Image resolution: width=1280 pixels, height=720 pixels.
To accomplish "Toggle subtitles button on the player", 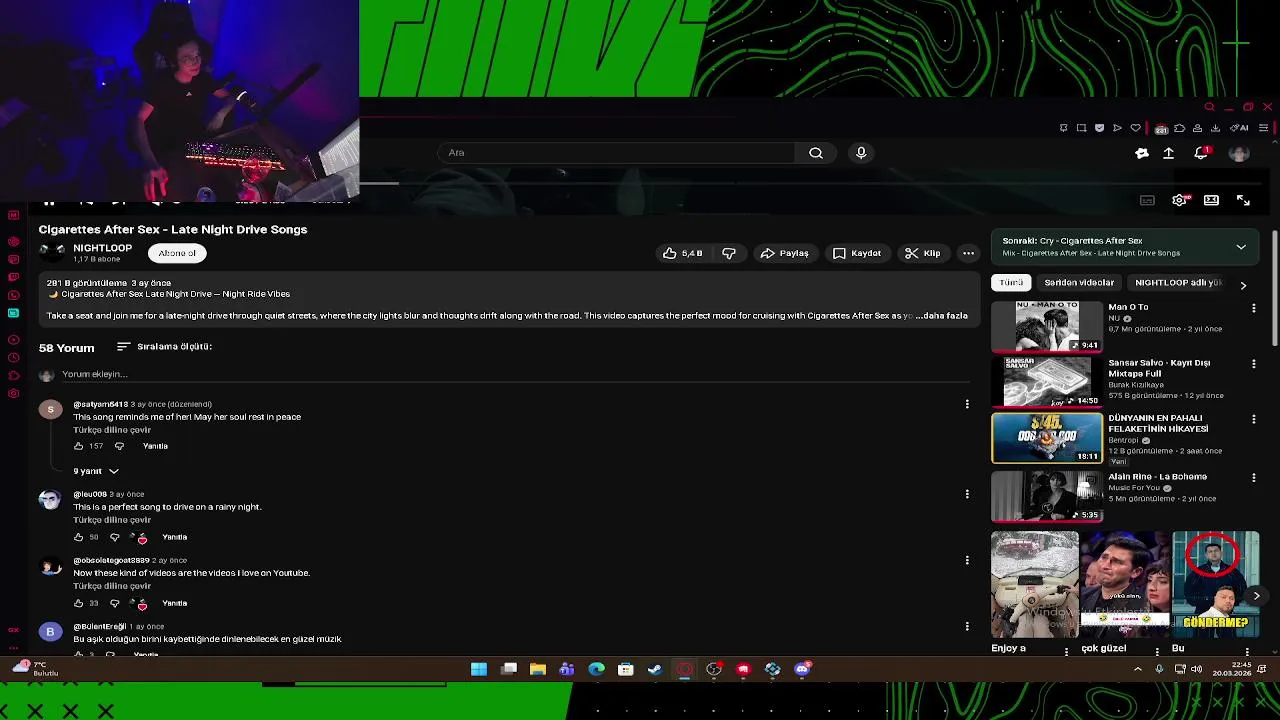I will (x=1147, y=200).
